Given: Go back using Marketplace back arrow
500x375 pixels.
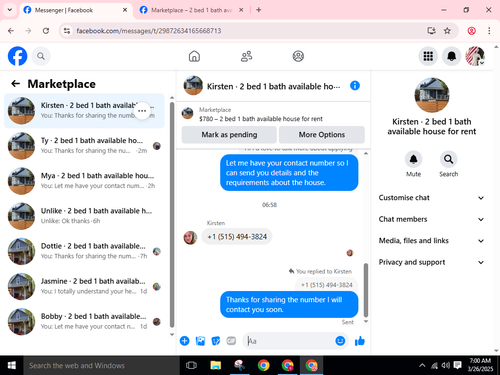Looking at the screenshot, I should tap(16, 83).
